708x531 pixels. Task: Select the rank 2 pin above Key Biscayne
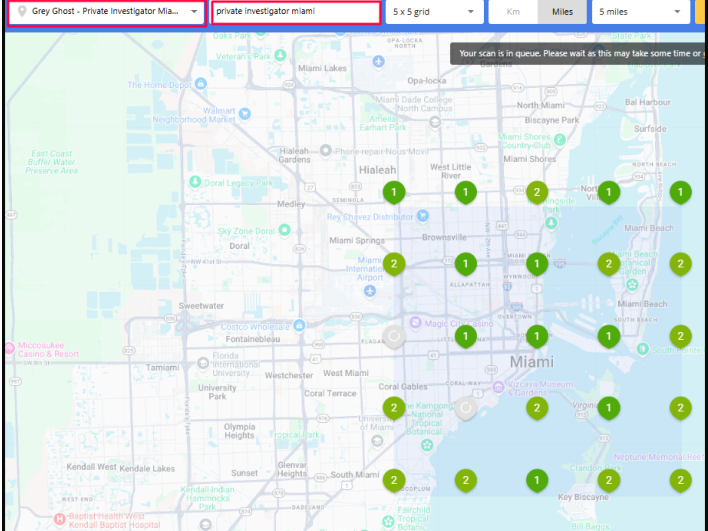[x=609, y=480]
